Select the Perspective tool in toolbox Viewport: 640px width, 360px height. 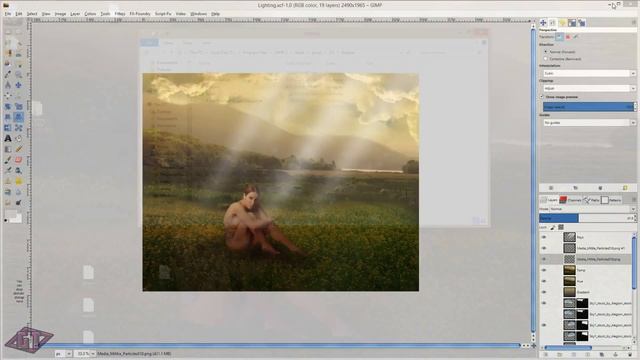[18, 117]
